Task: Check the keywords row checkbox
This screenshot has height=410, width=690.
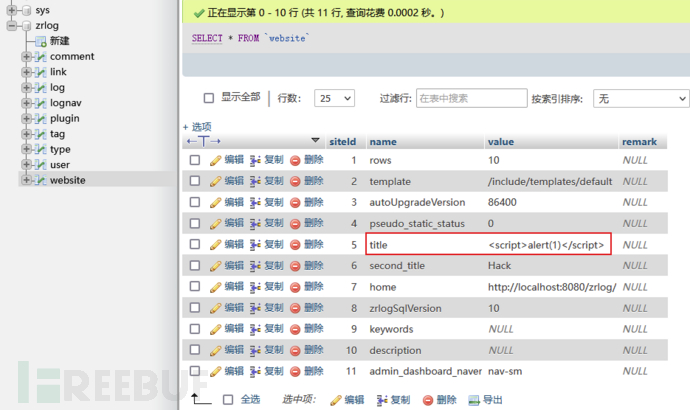Action: [195, 329]
